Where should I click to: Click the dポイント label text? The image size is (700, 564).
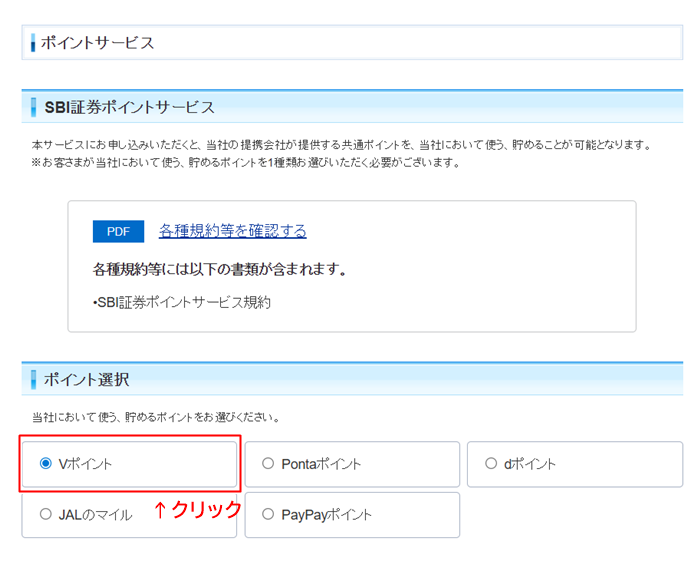pyautogui.click(x=530, y=464)
